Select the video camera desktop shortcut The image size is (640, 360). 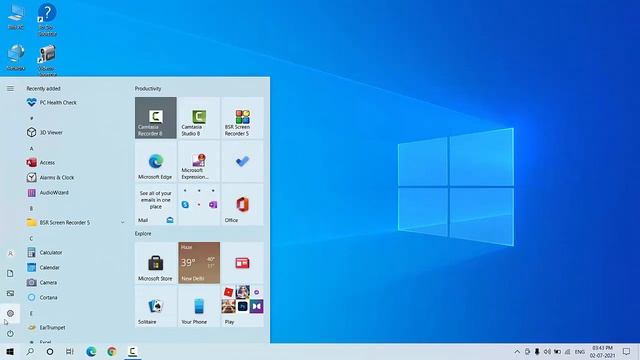pyautogui.click(x=47, y=60)
